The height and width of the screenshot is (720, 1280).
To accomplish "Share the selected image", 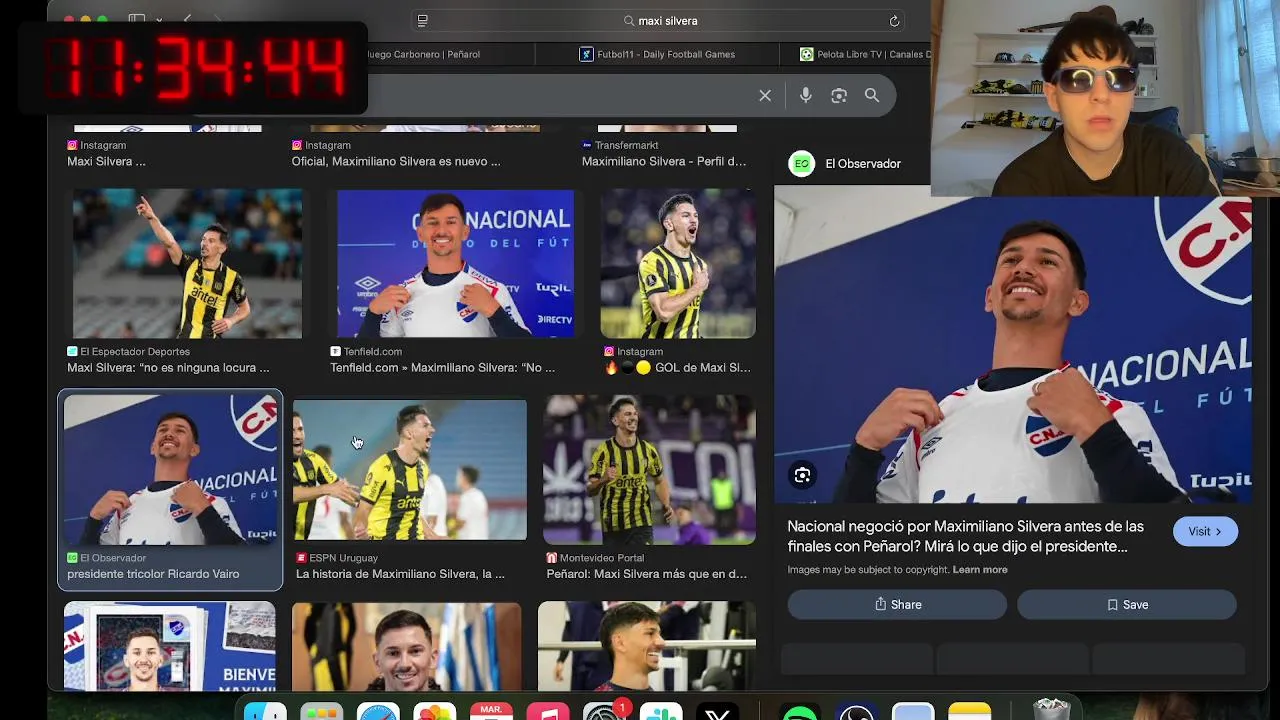I will click(897, 604).
